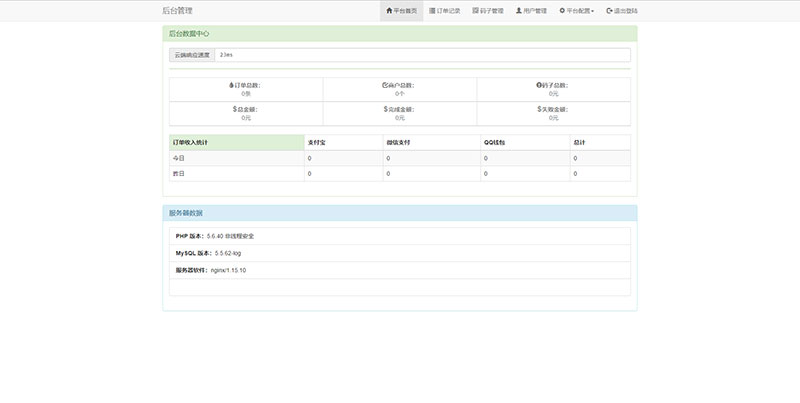Expand the 平台配置 dropdown caret
The width and height of the screenshot is (800, 403).
(x=593, y=11)
